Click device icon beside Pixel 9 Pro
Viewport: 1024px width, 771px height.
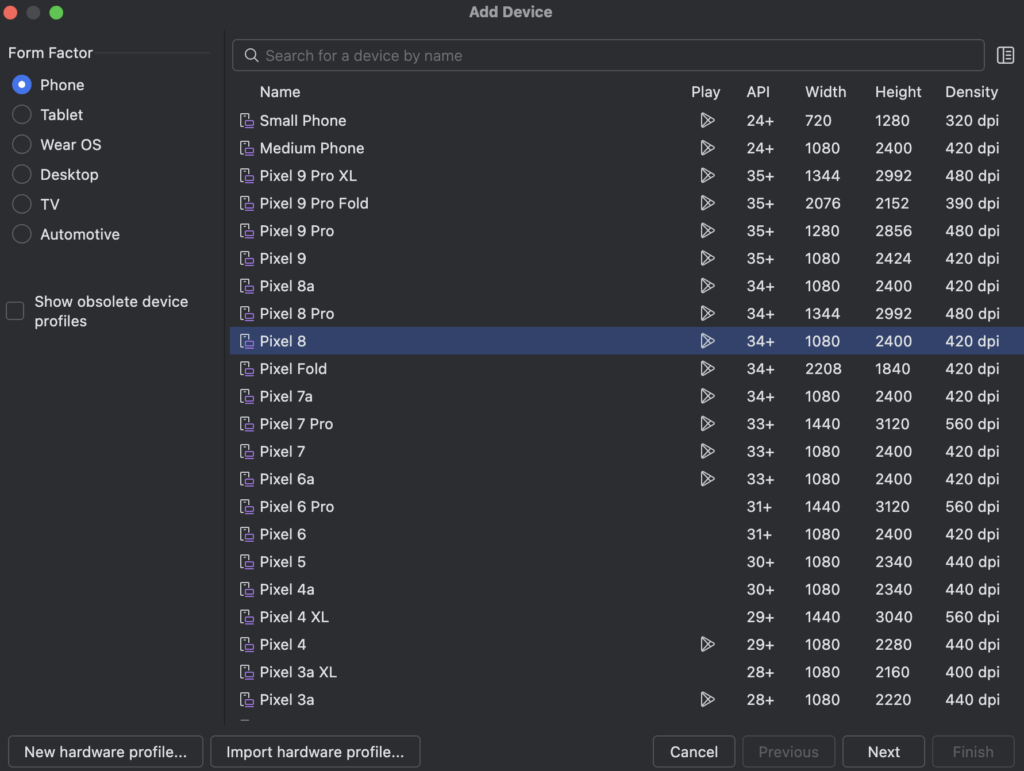pos(247,231)
